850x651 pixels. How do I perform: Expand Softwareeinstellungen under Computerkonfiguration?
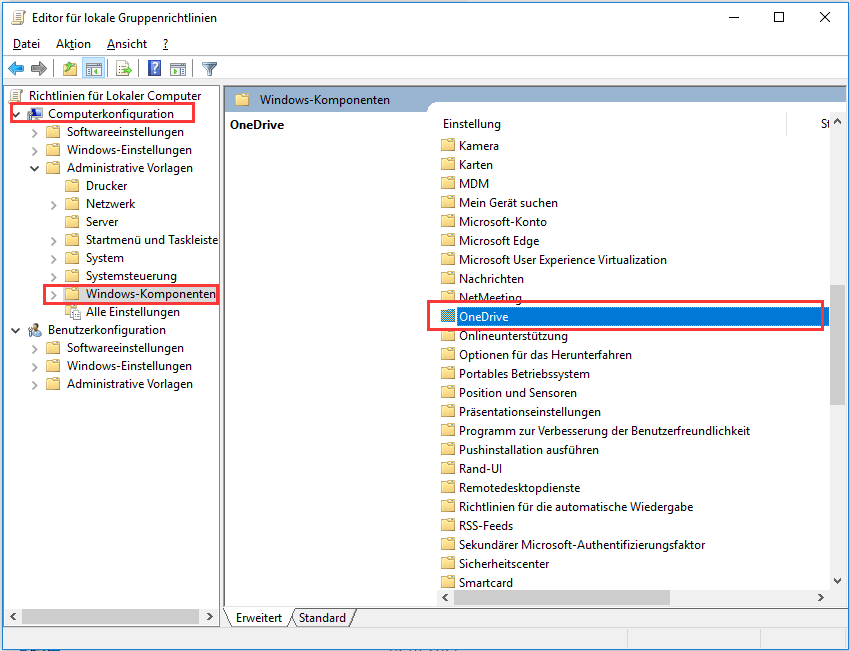(35, 132)
